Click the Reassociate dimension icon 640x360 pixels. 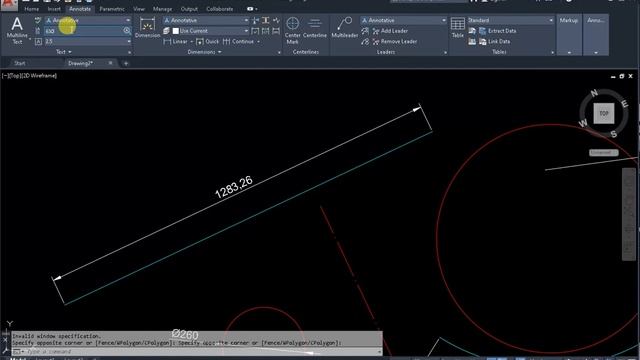[276, 31]
